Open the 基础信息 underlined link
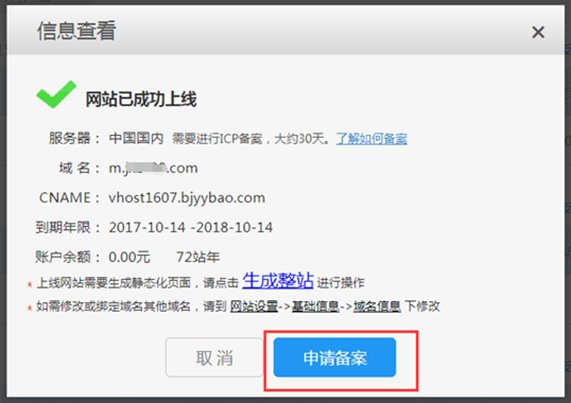This screenshot has height=403, width=571. (x=315, y=306)
